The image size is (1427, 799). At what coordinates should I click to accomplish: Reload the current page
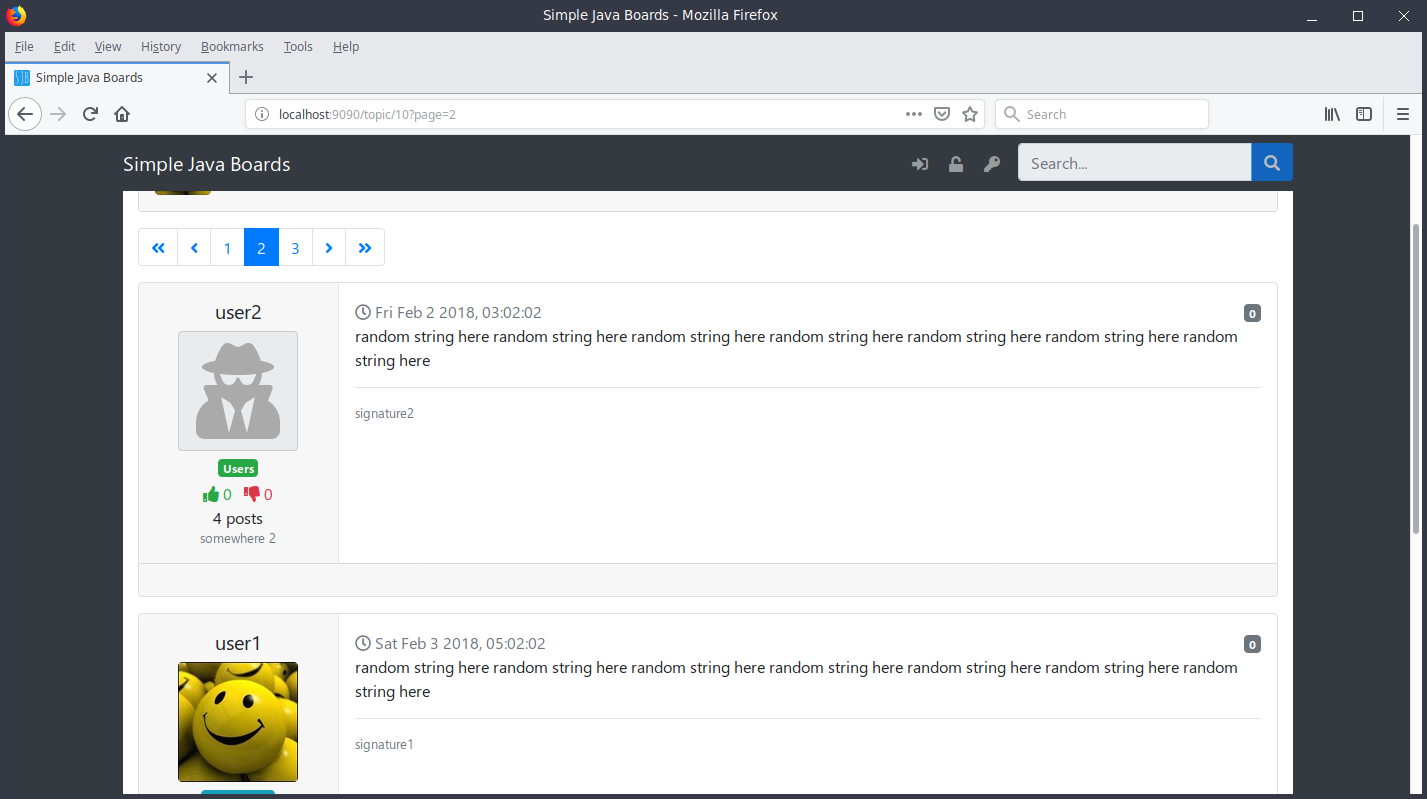(90, 114)
